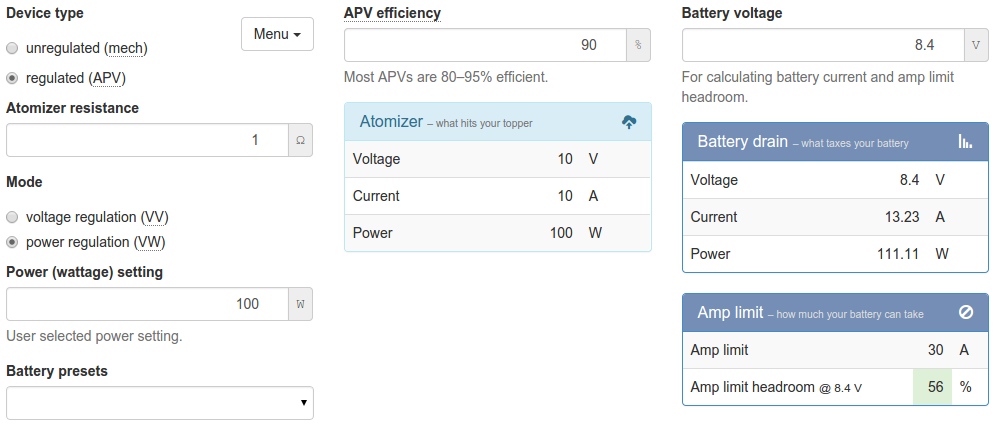997x426 pixels.
Task: Click the ohm unit addon beside resistance
Action: (300, 141)
